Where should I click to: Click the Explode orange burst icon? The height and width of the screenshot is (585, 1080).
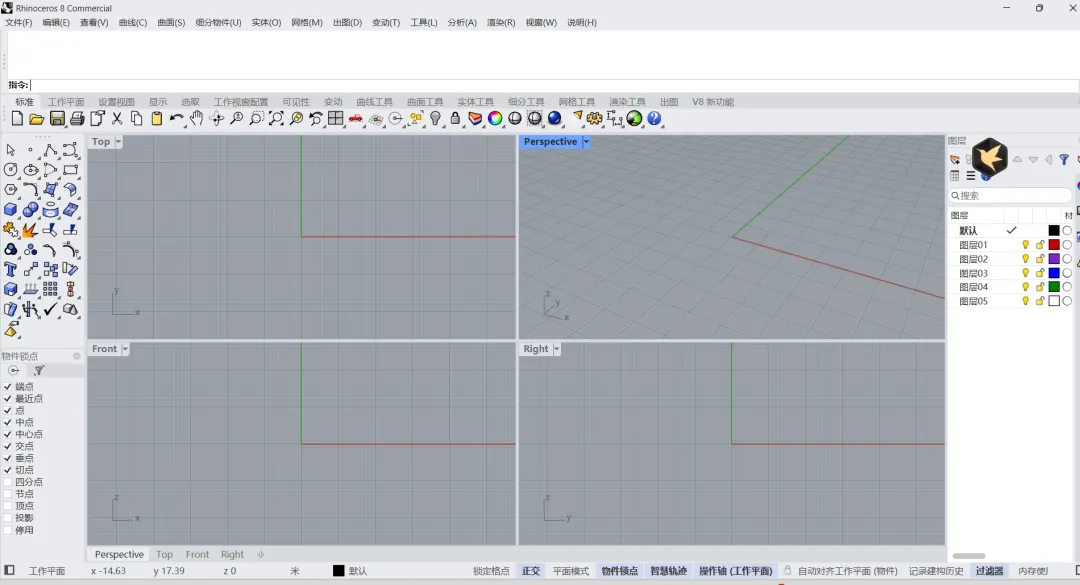pos(30,229)
